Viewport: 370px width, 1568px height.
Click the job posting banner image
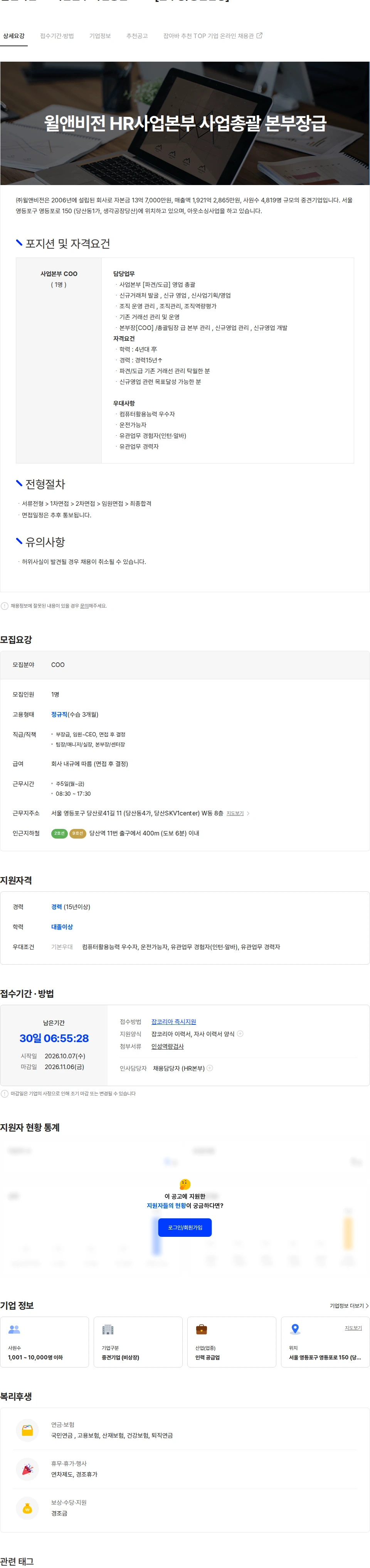185,123
